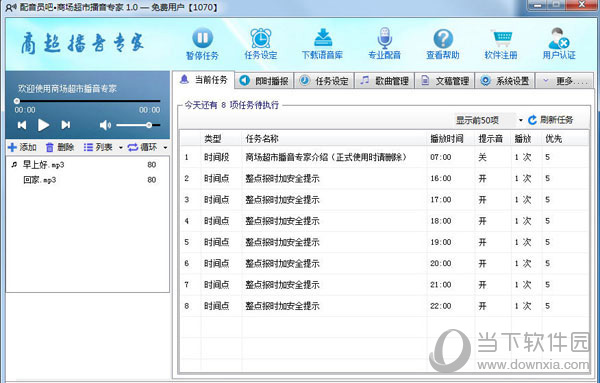Open 用户认证 user icon
600x383 pixels.
[559, 38]
